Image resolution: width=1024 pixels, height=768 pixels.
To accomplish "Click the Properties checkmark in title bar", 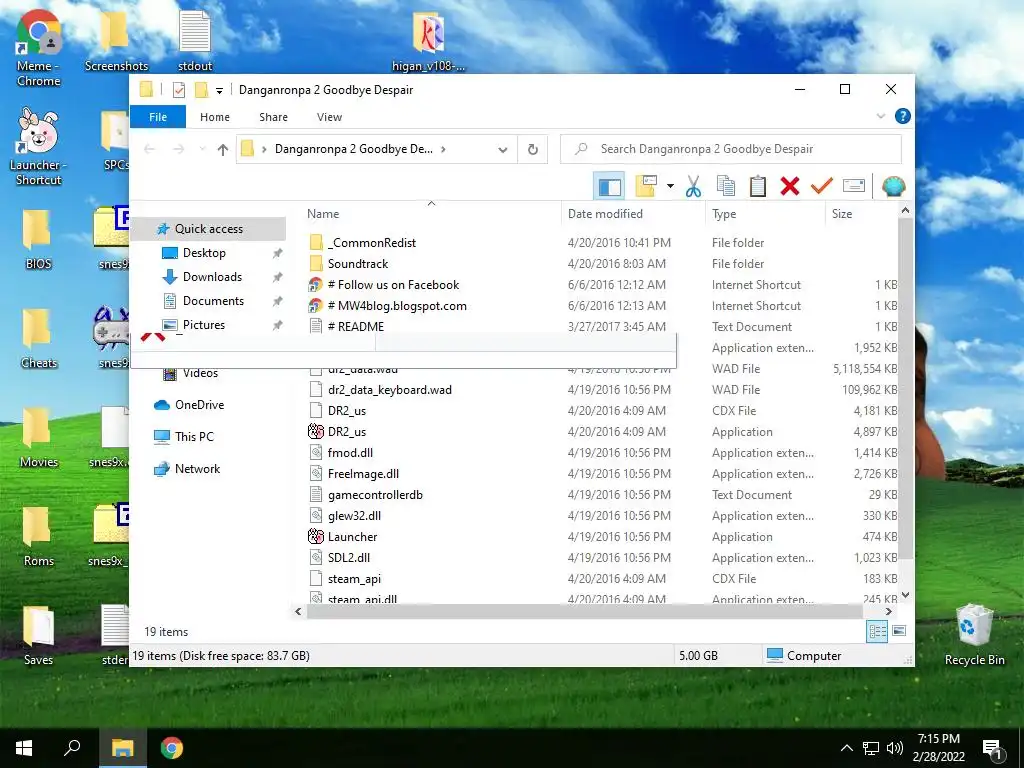I will (x=179, y=90).
